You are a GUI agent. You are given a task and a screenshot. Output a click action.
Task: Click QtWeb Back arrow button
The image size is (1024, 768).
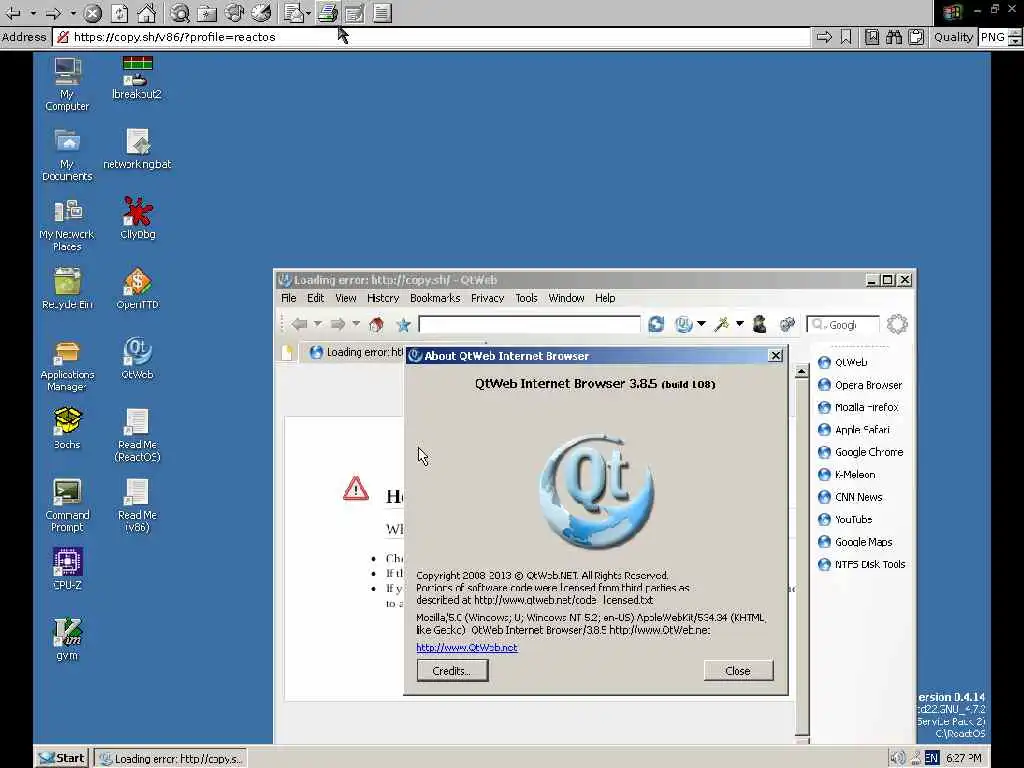(x=299, y=324)
